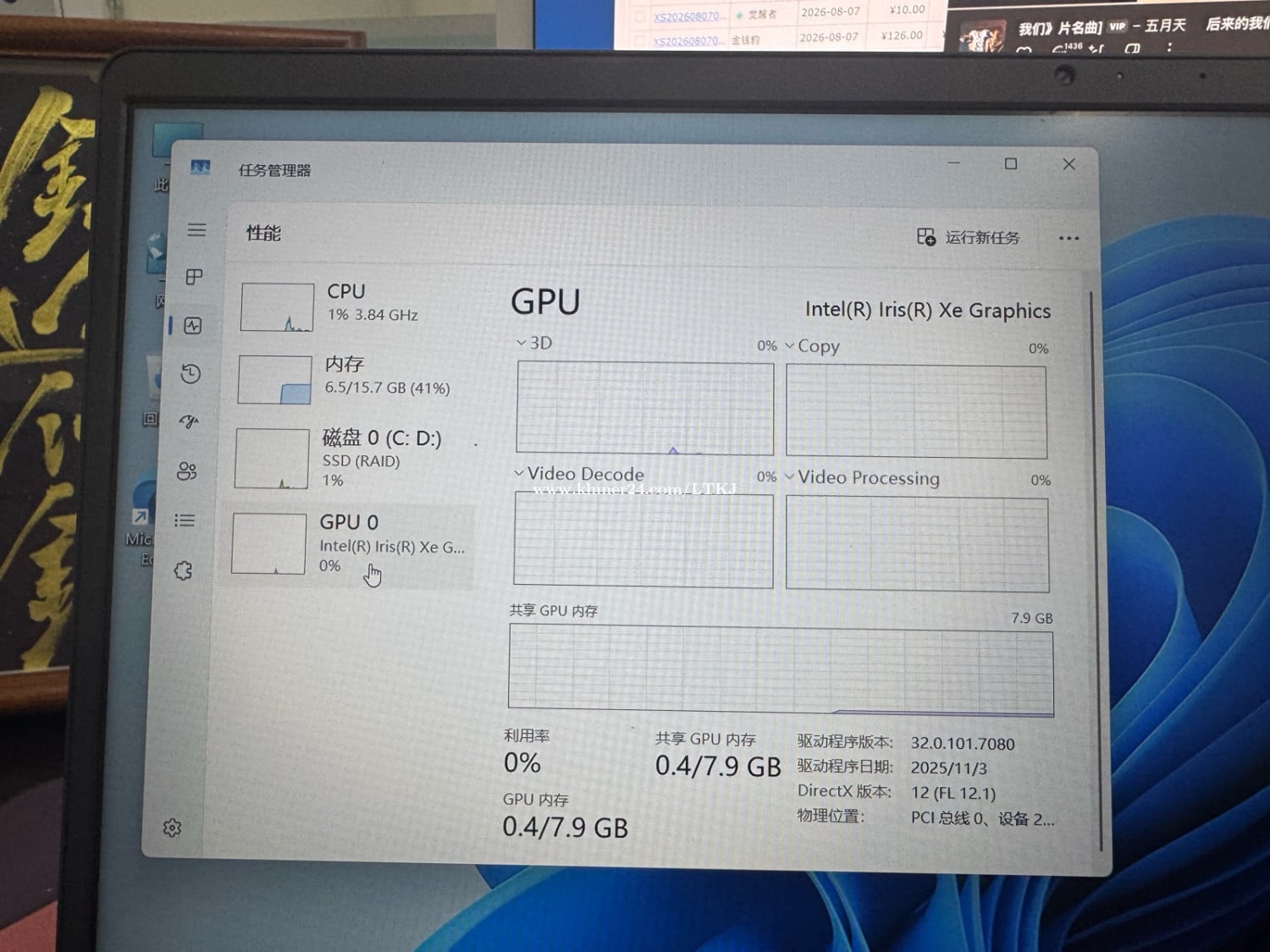Click the Intel(R) Iris(R) Xe Graphics title text

pos(928,311)
